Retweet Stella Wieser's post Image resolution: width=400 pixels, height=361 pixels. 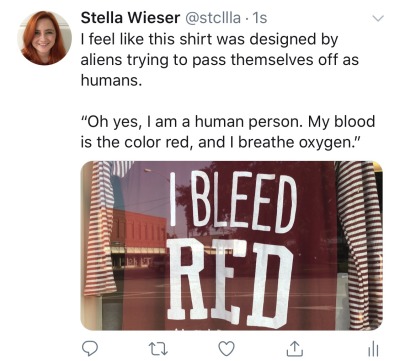pyautogui.click(x=157, y=349)
